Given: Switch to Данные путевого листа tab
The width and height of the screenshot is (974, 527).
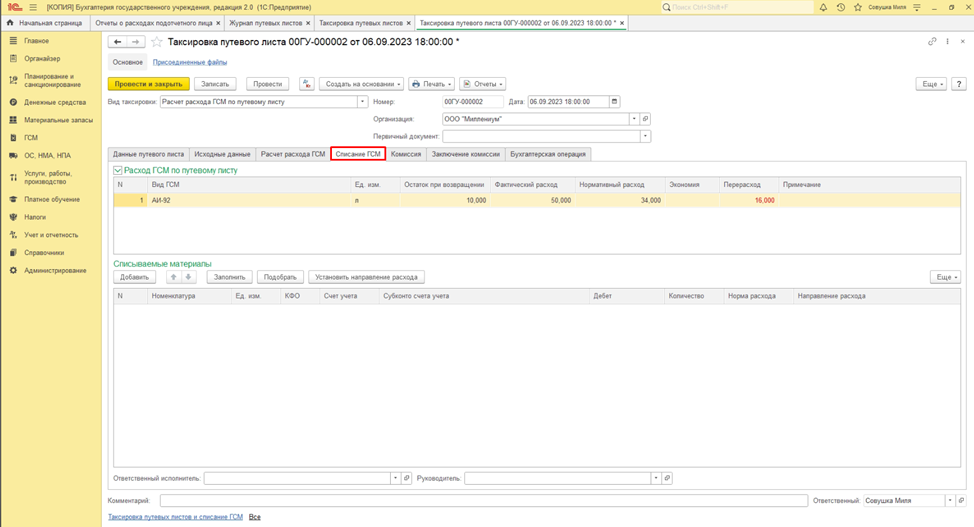Looking at the screenshot, I should (x=148, y=154).
